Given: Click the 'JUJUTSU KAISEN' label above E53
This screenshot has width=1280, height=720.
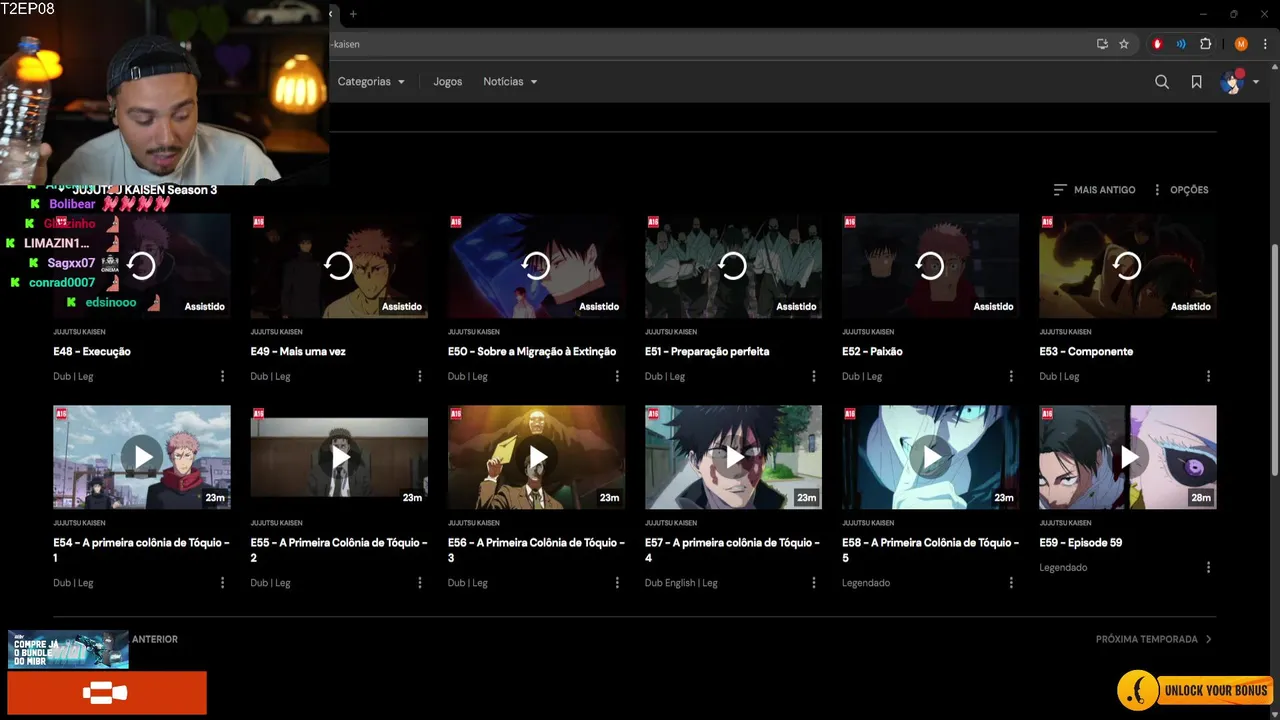Looking at the screenshot, I should [1065, 331].
